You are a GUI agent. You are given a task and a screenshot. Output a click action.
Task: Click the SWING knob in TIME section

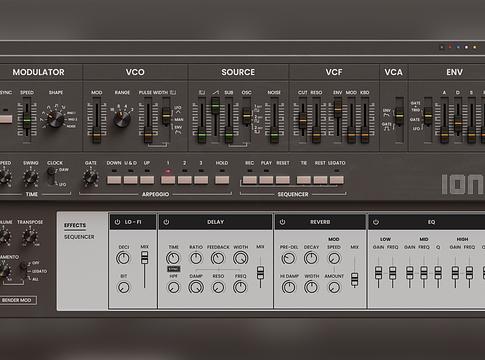pyautogui.click(x=31, y=177)
